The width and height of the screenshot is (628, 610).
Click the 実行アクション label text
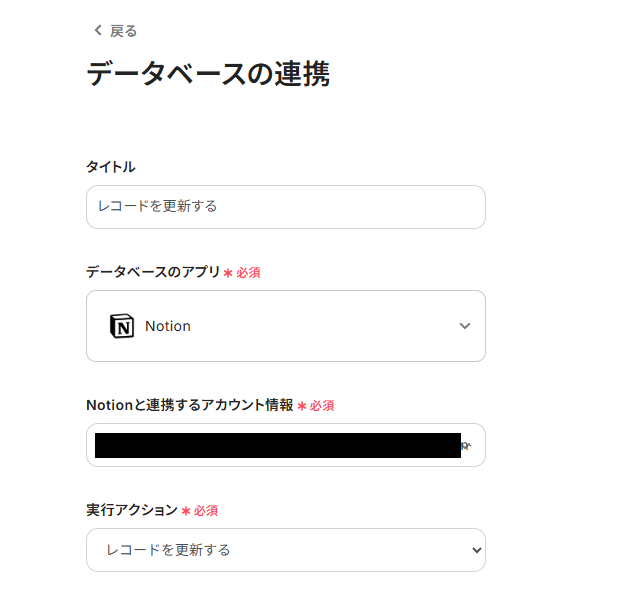click(x=132, y=510)
